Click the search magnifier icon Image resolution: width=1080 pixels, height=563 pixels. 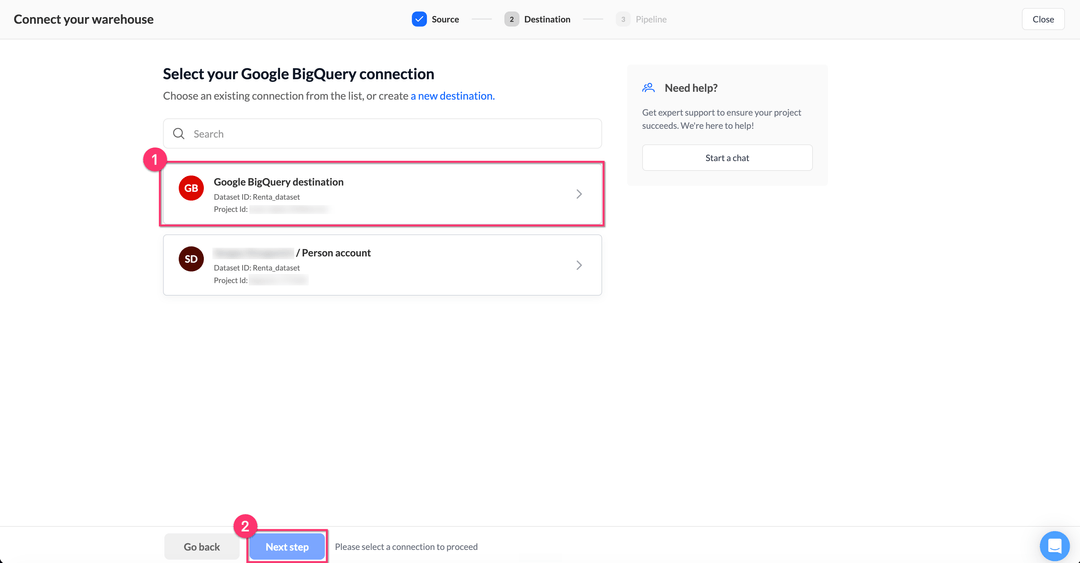click(178, 134)
